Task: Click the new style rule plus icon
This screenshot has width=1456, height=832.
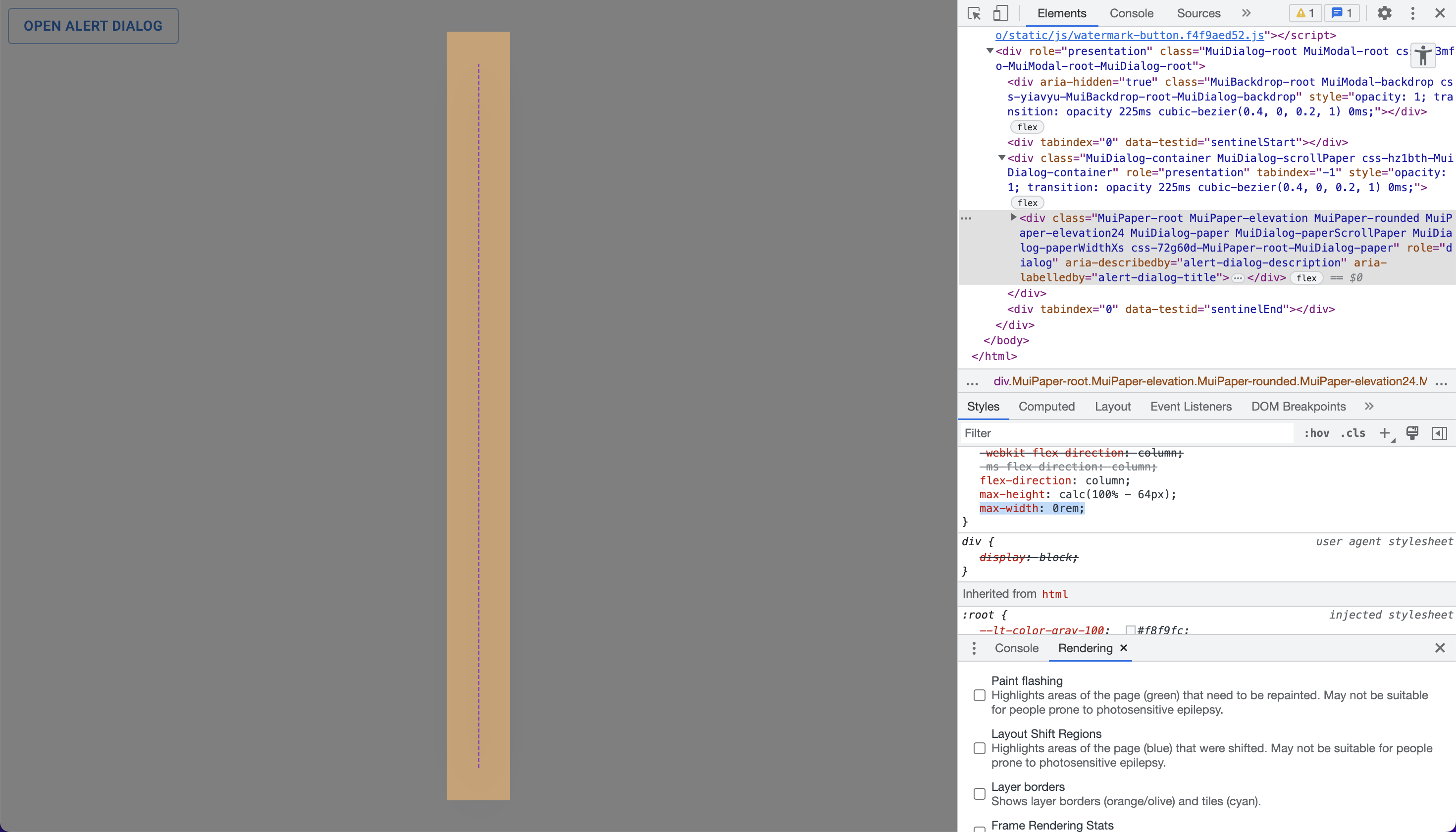Action: pyautogui.click(x=1385, y=432)
